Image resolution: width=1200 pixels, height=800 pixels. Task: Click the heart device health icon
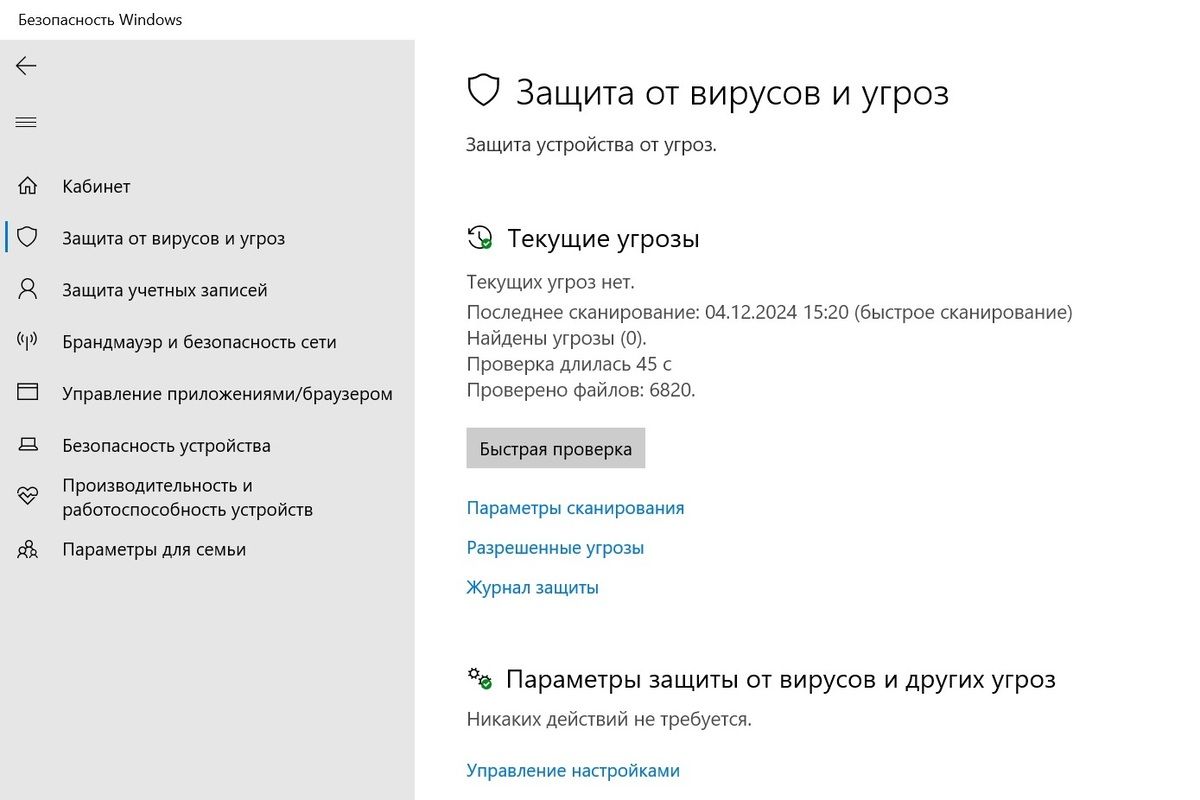[28, 496]
